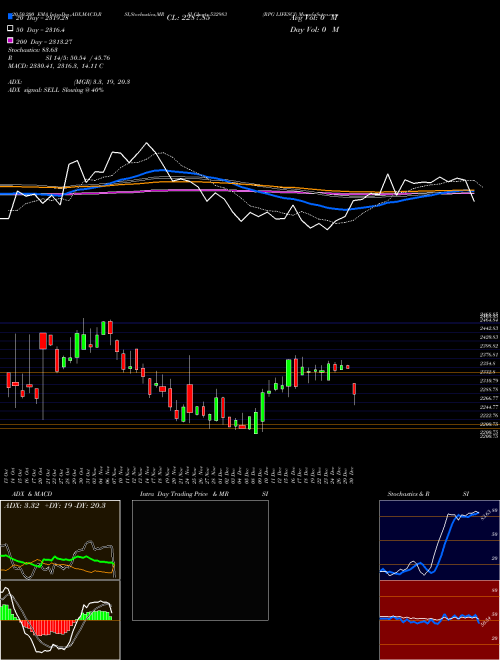Open the blue Stochastics chart panel
500x660 pixels.
[439, 540]
